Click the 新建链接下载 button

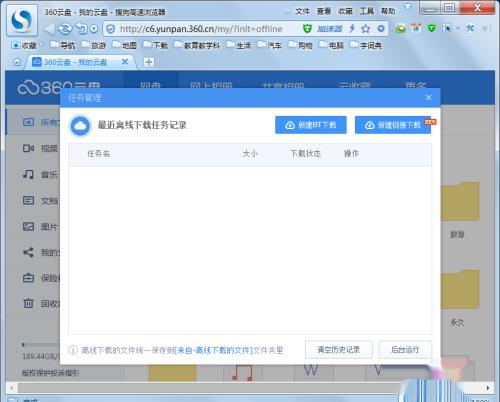coord(393,125)
